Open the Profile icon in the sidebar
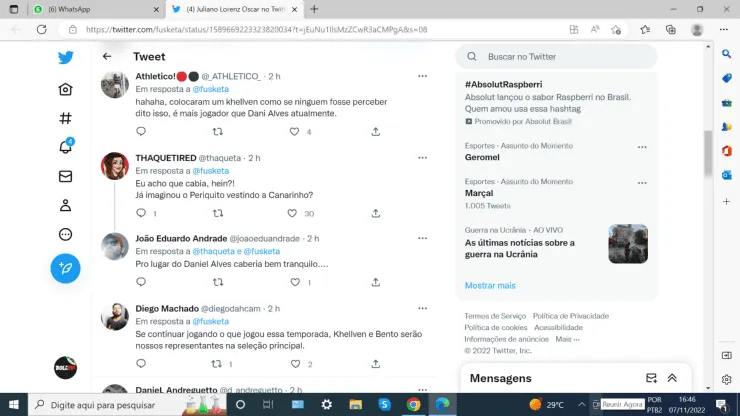Screen dimensions: 740x416 [x=66, y=205]
